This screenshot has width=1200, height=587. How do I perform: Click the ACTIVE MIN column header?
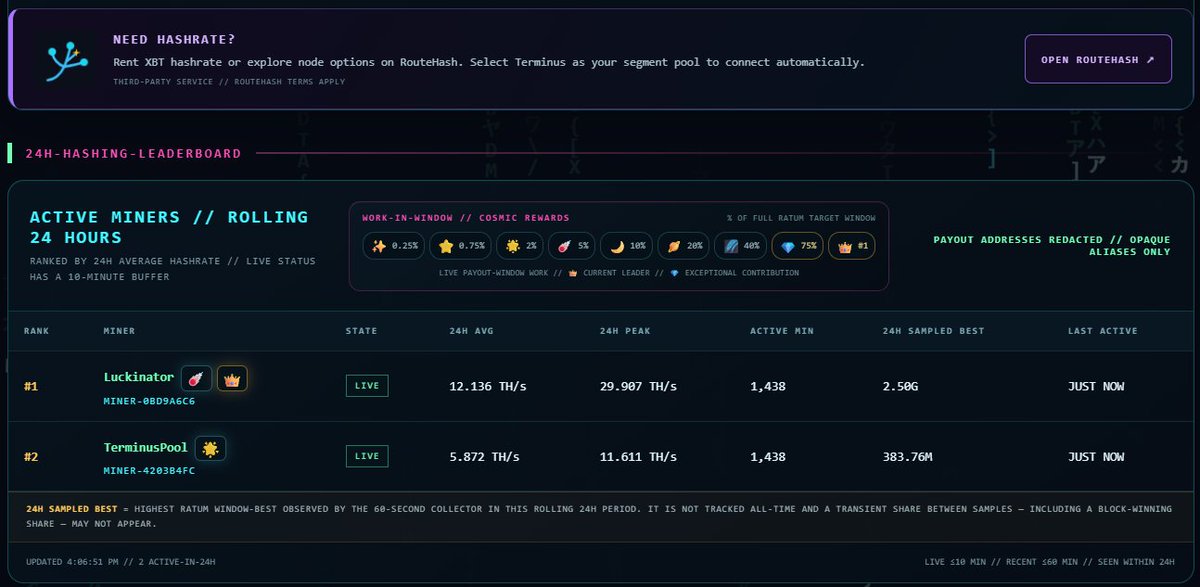[x=781, y=330]
